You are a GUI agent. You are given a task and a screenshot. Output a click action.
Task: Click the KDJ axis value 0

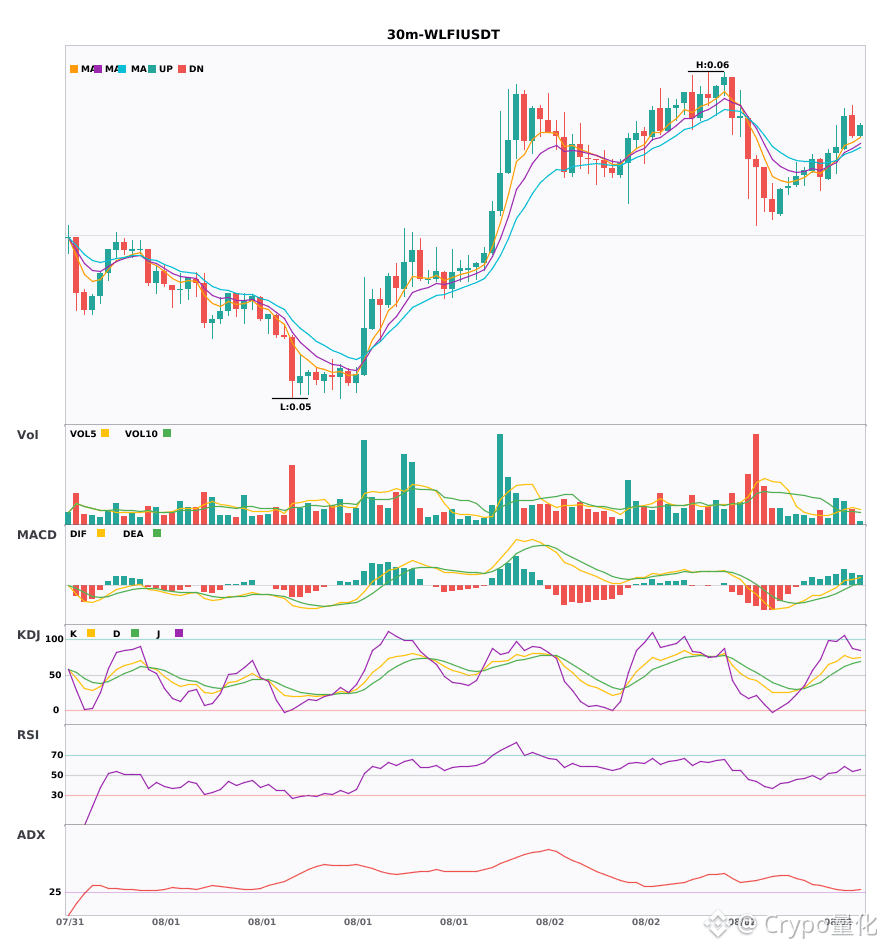click(56, 710)
